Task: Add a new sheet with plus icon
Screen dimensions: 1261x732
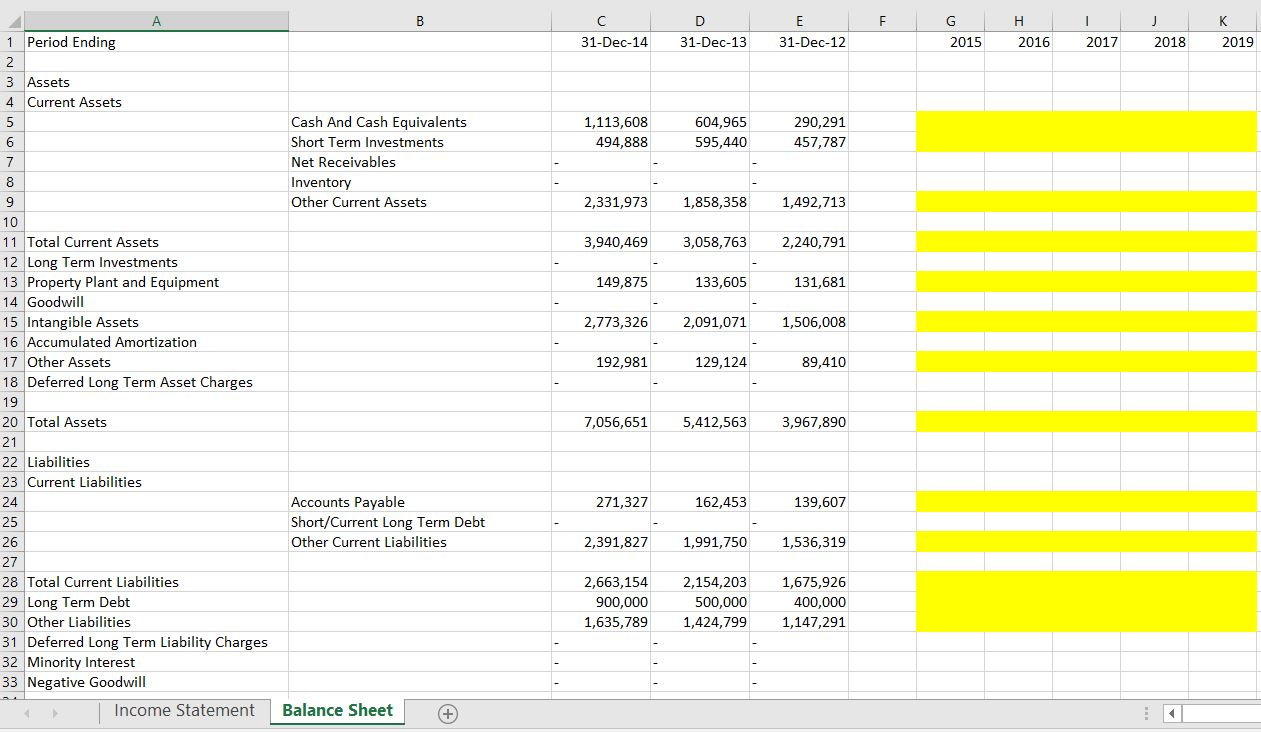Action: coord(448,713)
